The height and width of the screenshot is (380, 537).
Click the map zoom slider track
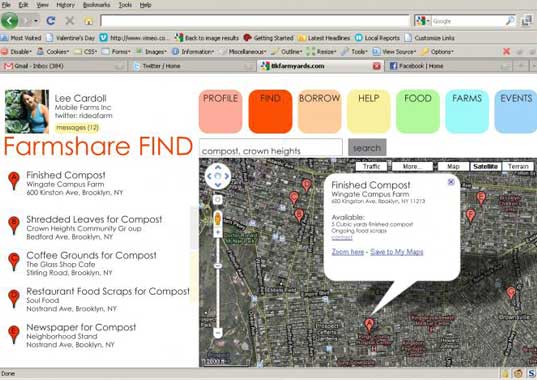[217, 282]
